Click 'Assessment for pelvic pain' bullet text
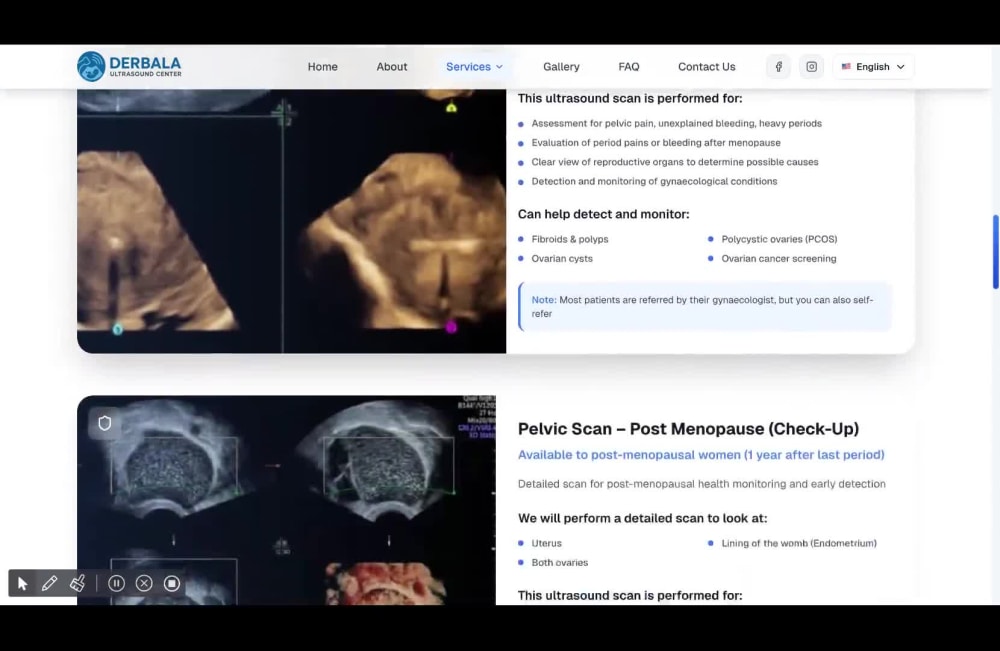 tap(676, 123)
